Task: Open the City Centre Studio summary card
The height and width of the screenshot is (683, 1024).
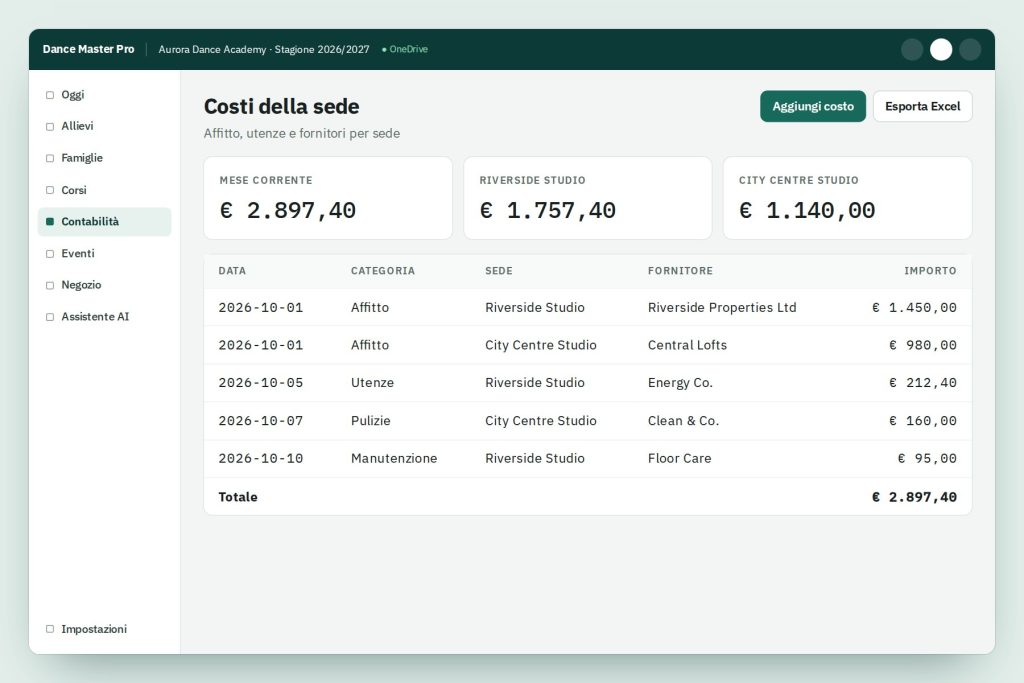Action: tap(847, 198)
